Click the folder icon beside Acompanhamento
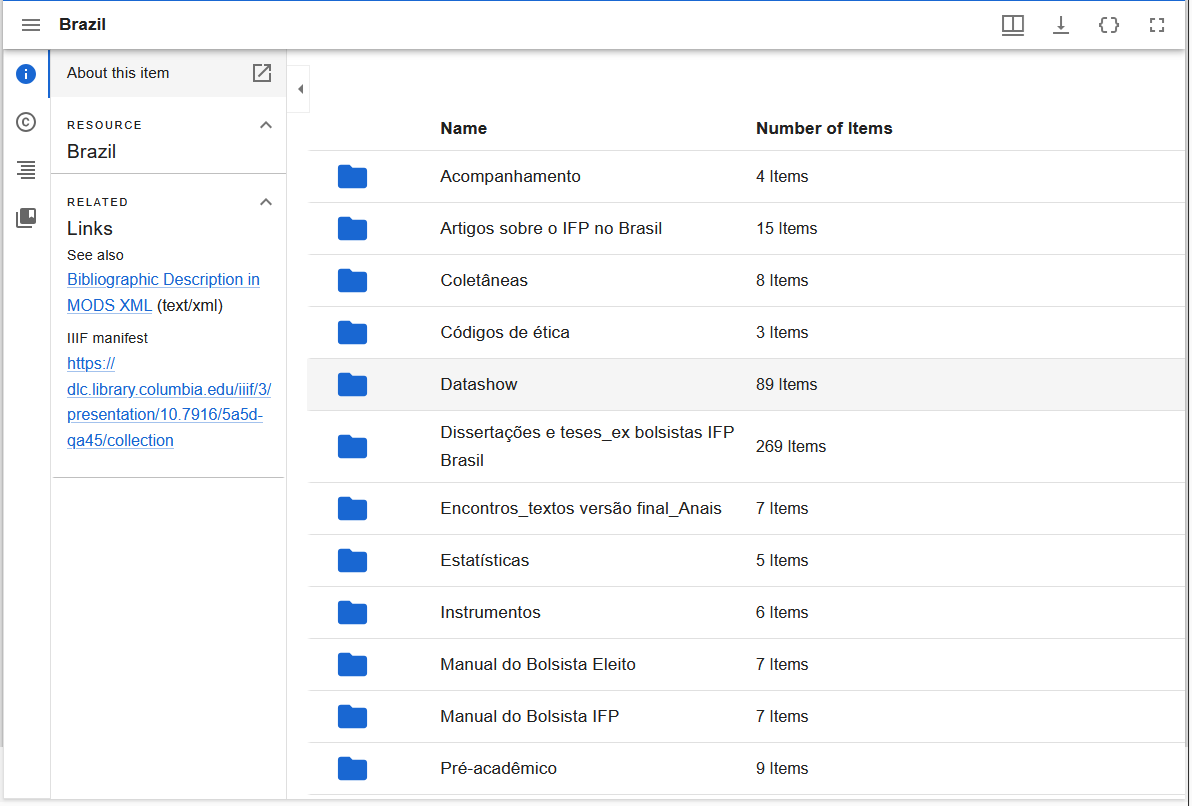 tap(352, 176)
